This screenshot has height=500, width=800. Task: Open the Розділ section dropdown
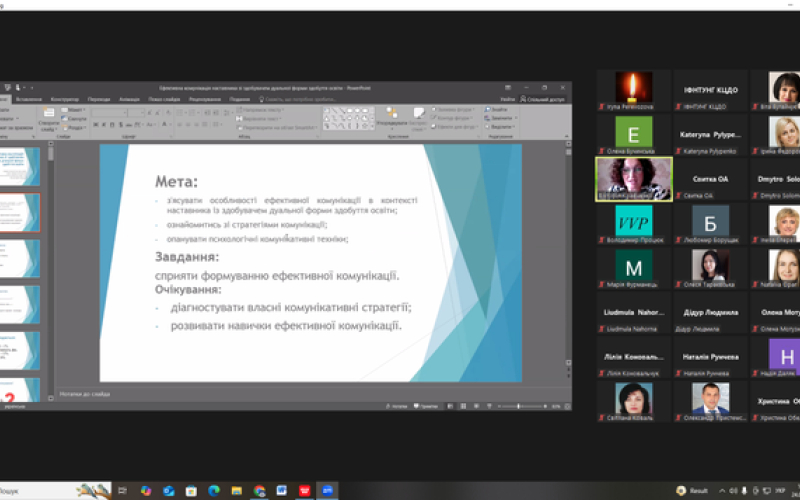point(73,127)
